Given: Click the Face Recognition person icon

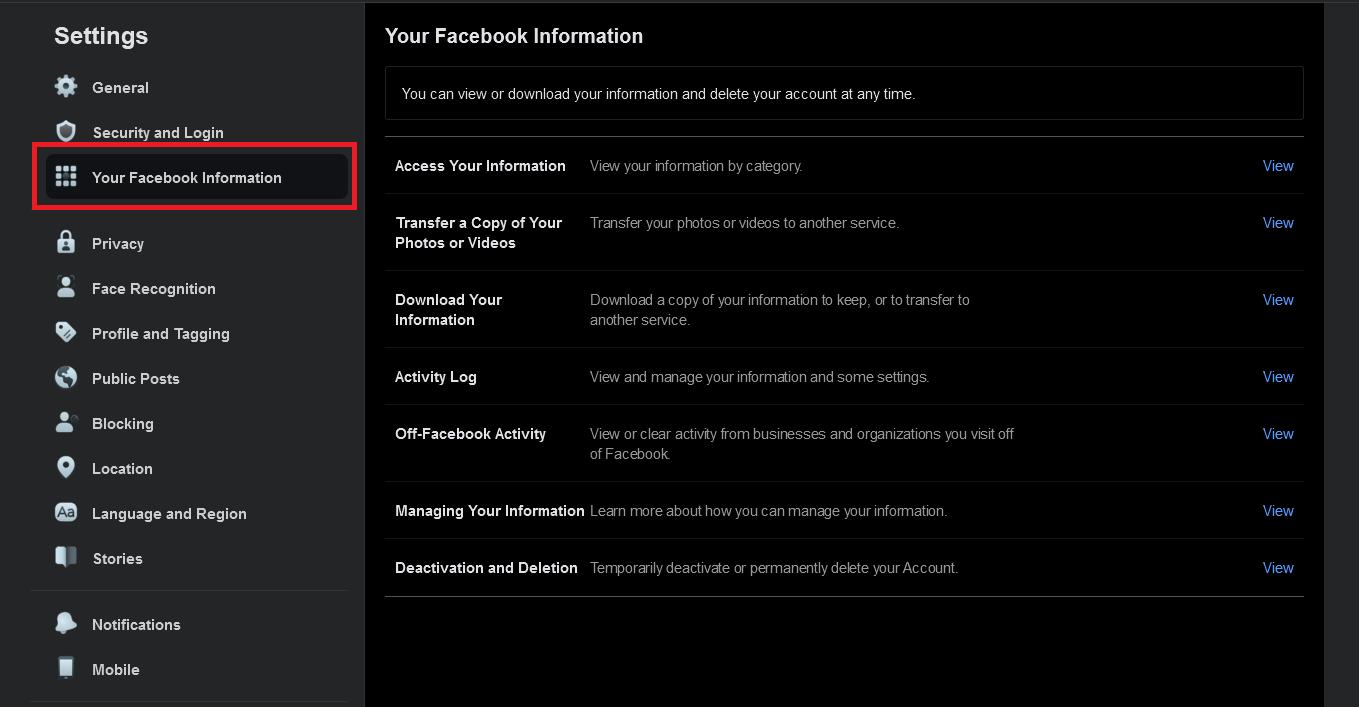Looking at the screenshot, I should pos(66,287).
